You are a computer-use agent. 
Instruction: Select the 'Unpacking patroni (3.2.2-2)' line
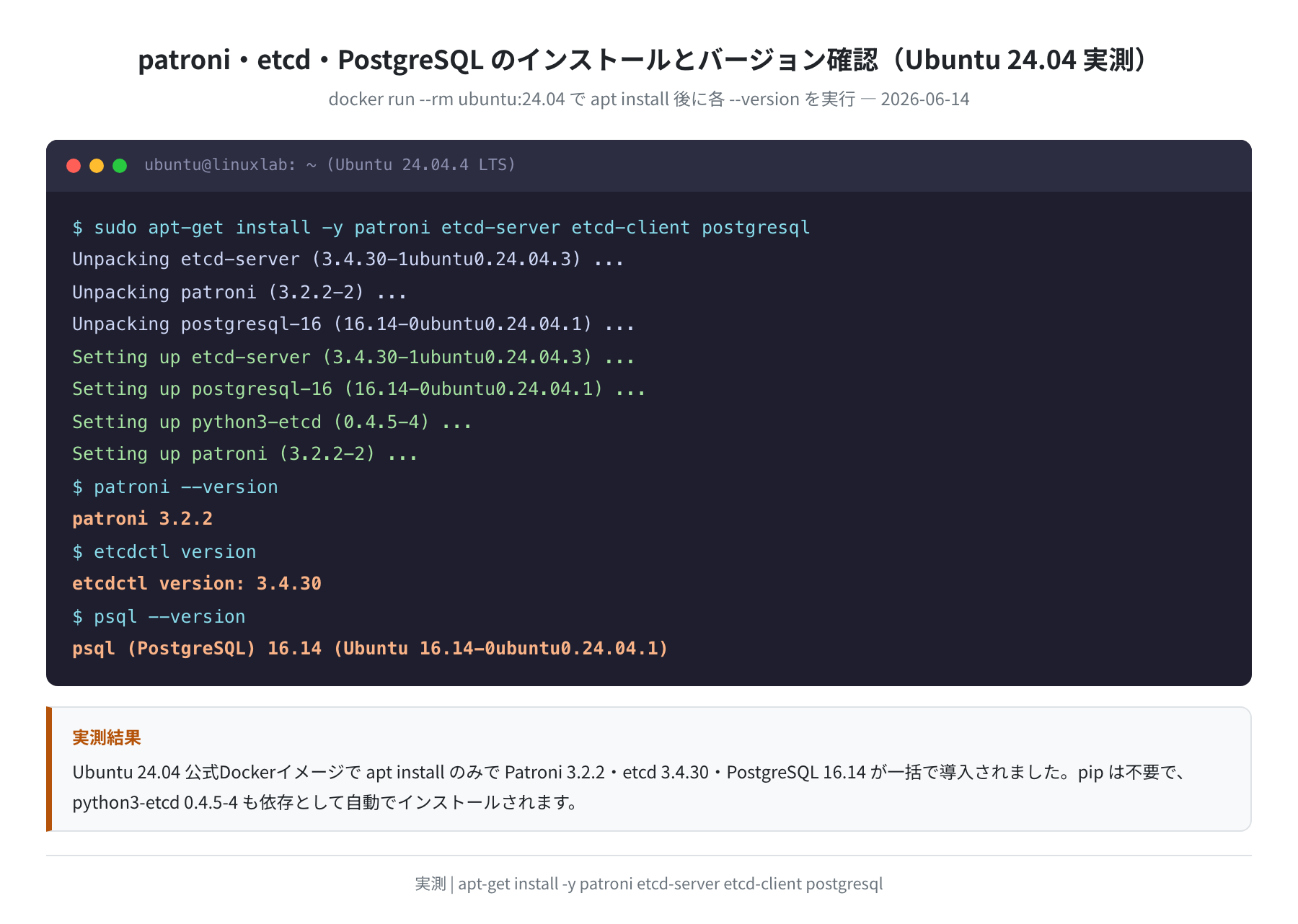[239, 292]
